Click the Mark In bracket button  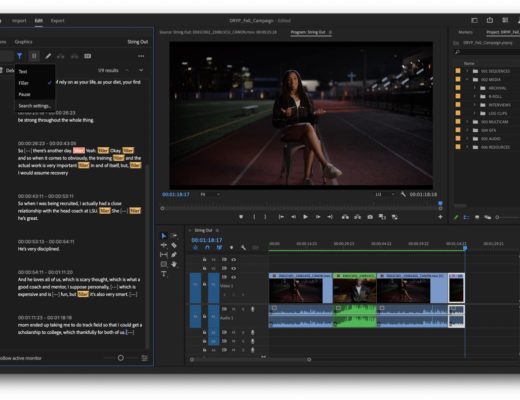tap(254, 217)
